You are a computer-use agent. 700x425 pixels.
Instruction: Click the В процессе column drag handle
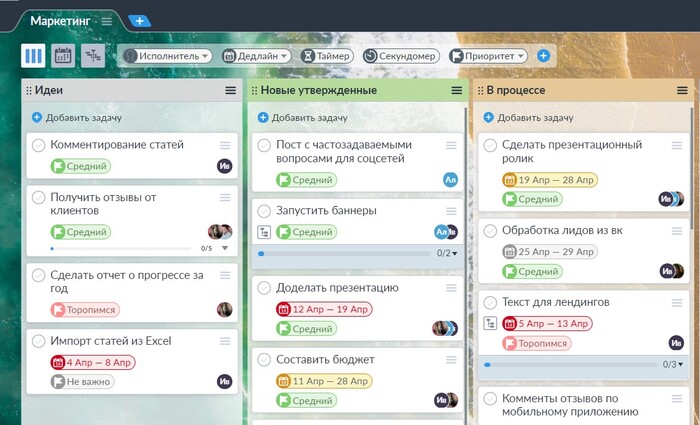pyautogui.click(x=480, y=91)
